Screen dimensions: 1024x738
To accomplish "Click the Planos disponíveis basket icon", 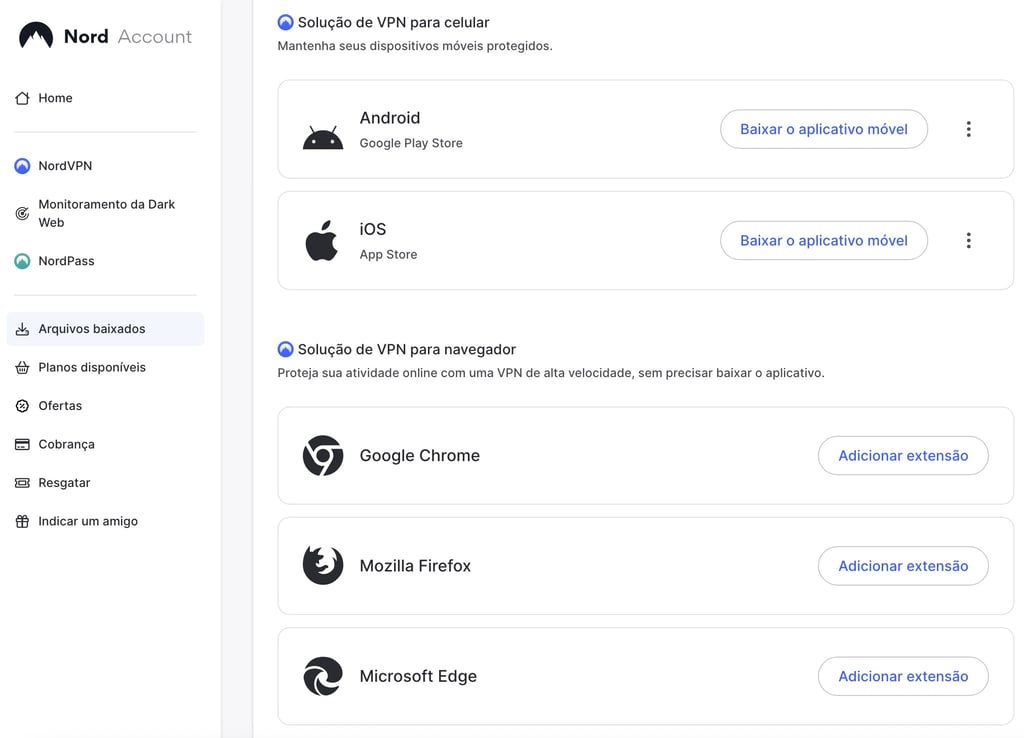I will pos(22,367).
